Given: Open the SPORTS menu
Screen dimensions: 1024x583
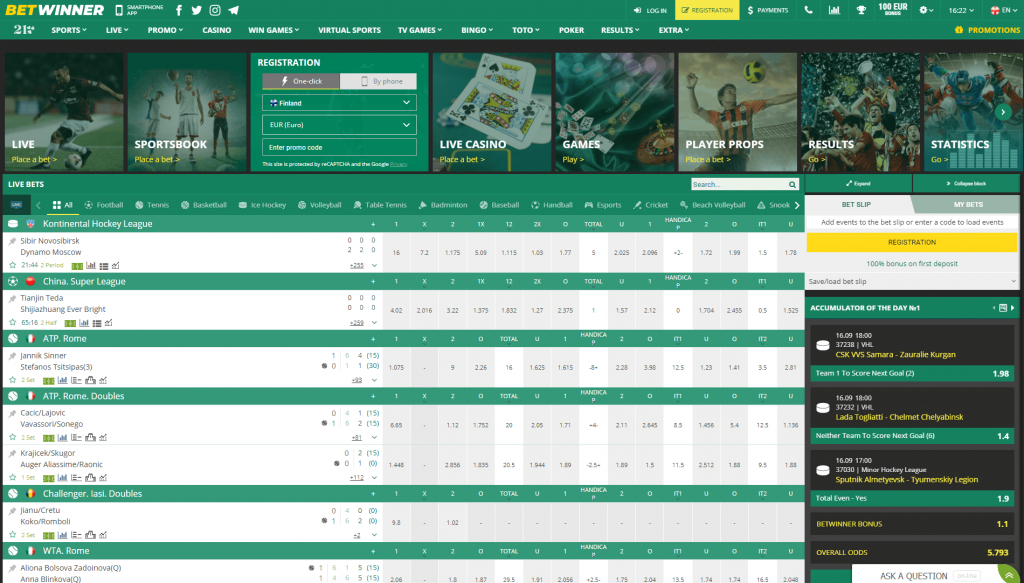Looking at the screenshot, I should [69, 30].
